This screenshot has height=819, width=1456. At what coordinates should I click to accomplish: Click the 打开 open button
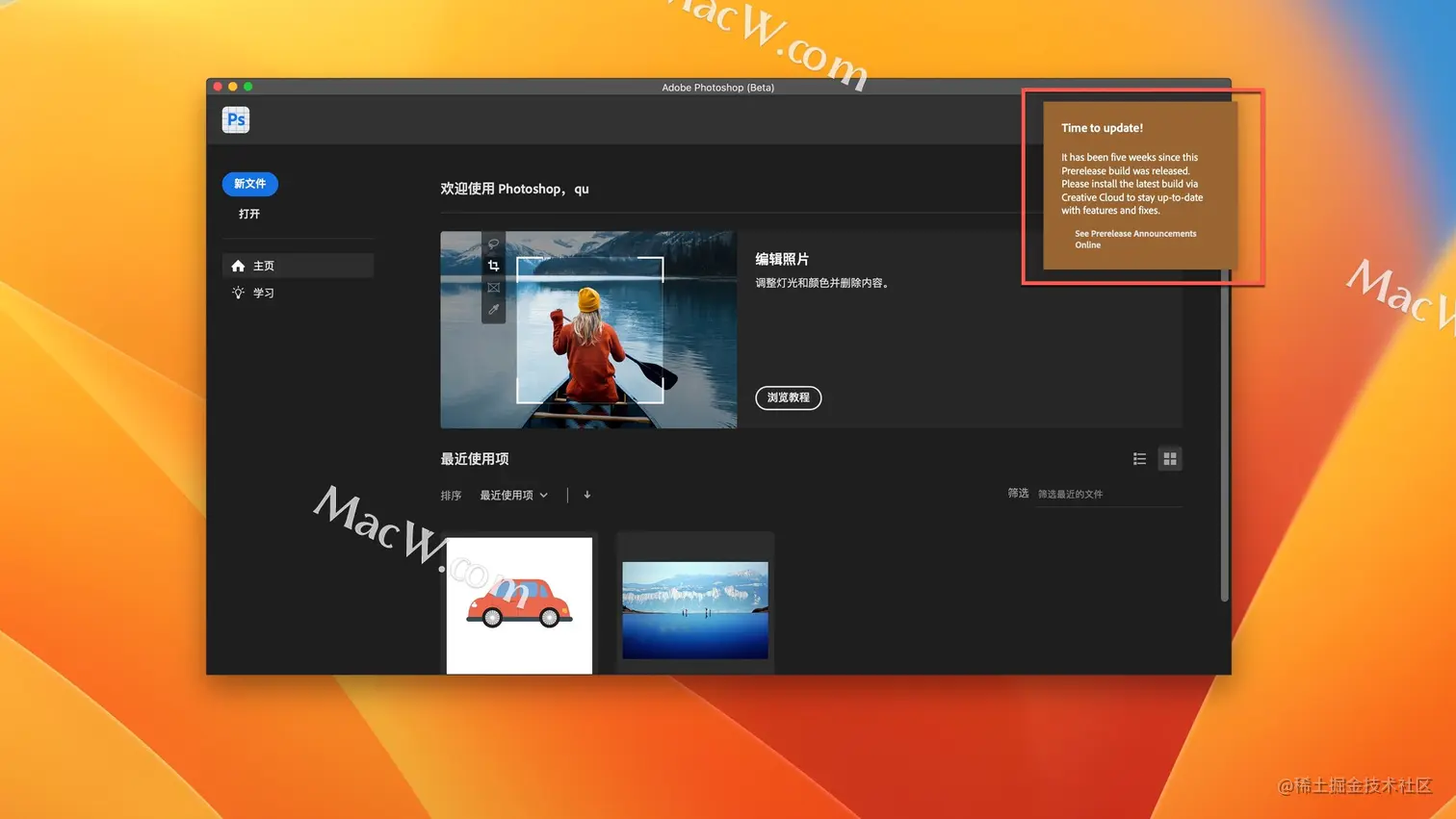pos(249,214)
